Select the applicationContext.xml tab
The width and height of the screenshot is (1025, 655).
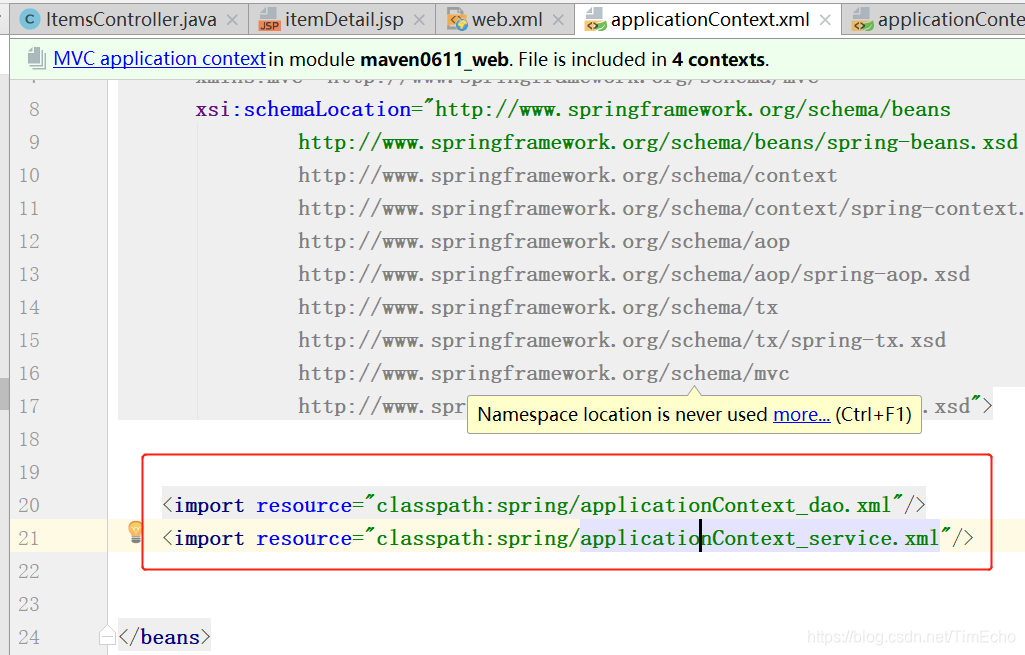click(x=709, y=20)
